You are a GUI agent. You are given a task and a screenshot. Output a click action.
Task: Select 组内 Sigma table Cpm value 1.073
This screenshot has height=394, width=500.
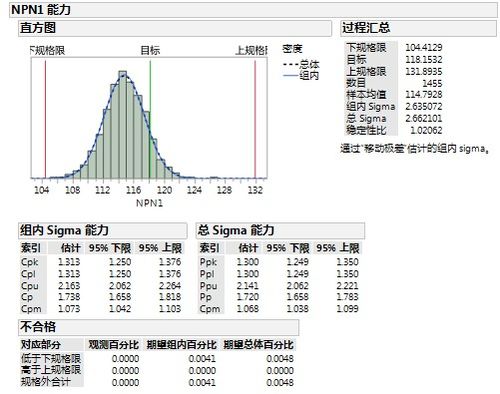tap(69, 309)
